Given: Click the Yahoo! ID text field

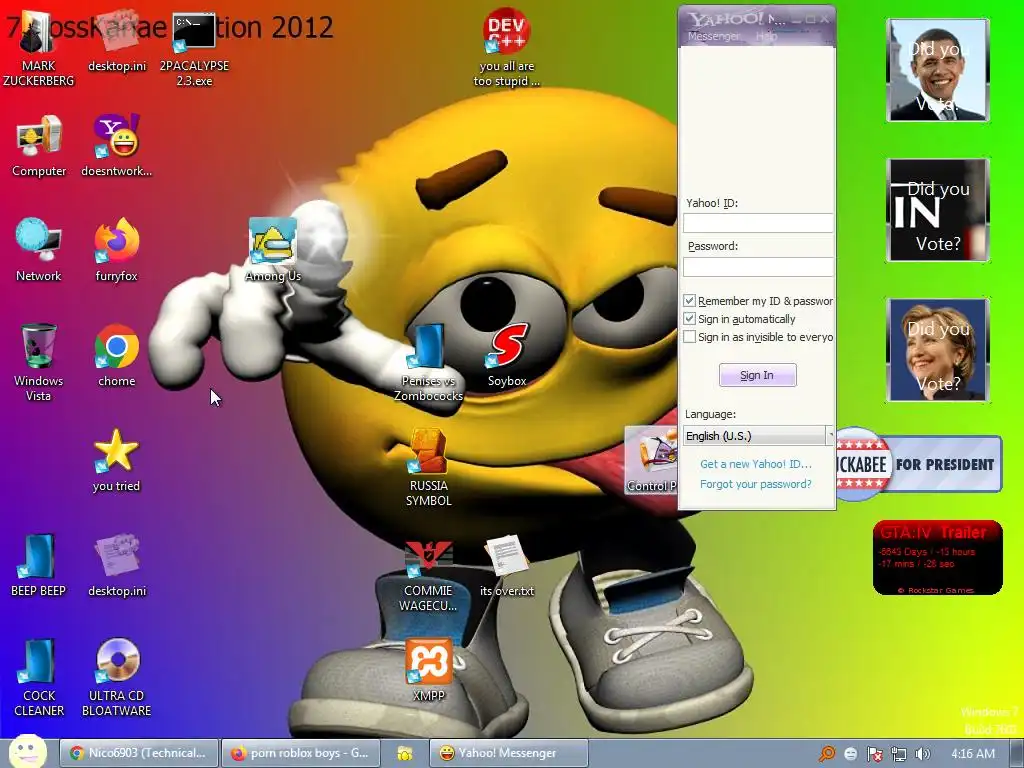Looking at the screenshot, I should pyautogui.click(x=758, y=223).
